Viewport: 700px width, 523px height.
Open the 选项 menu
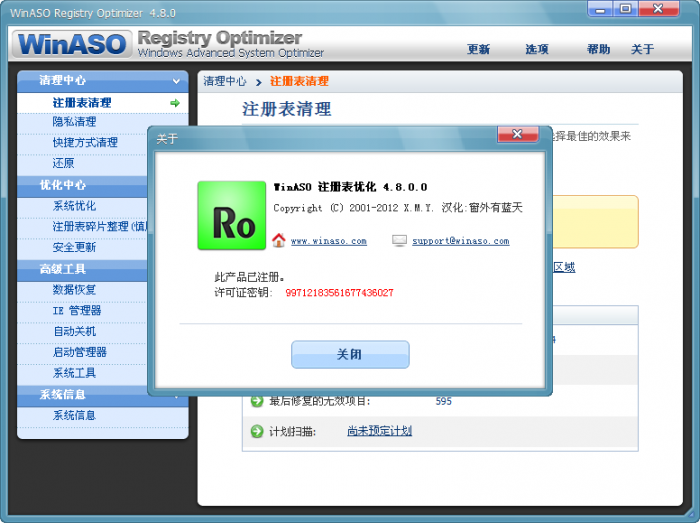click(x=537, y=49)
